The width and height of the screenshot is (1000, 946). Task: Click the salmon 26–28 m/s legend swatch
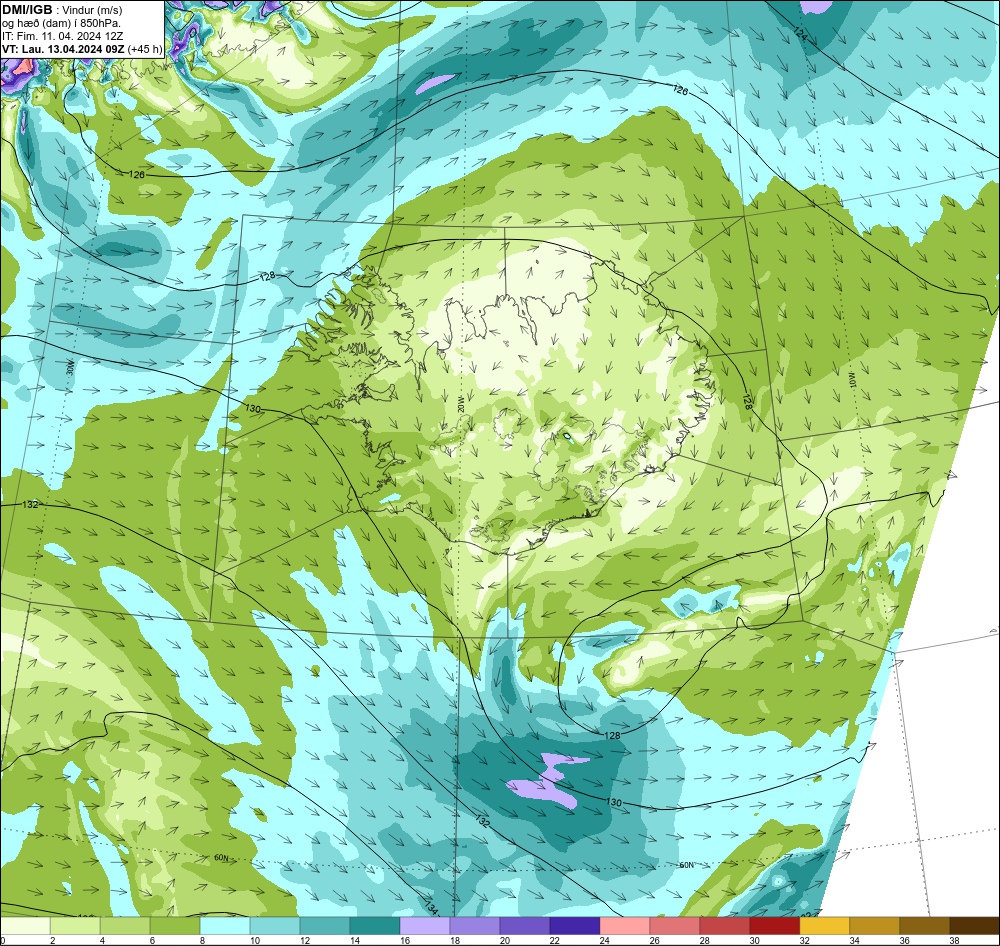click(x=675, y=925)
